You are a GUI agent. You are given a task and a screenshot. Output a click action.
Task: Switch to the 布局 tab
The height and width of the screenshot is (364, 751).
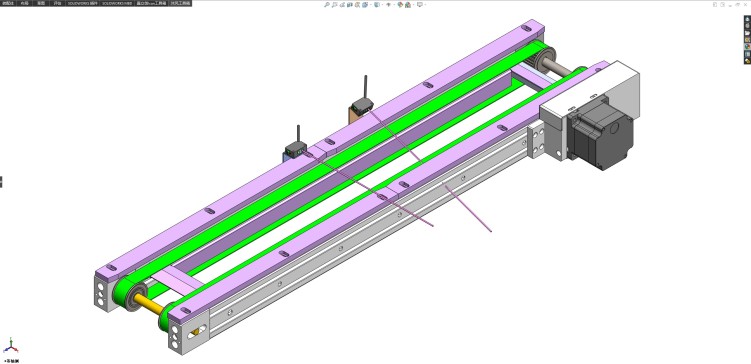click(x=24, y=3)
